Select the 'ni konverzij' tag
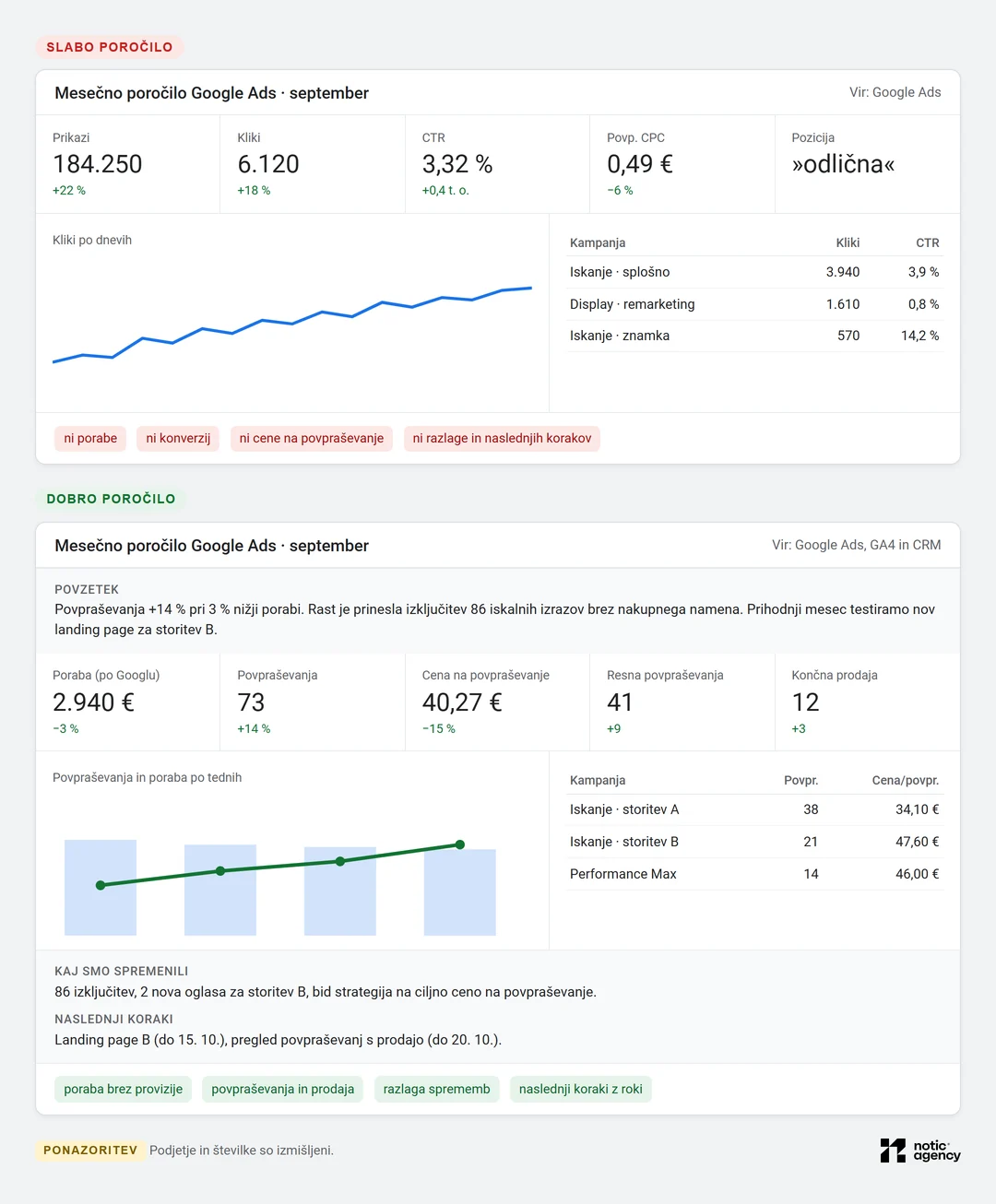The height and width of the screenshot is (1204, 996). coord(178,439)
